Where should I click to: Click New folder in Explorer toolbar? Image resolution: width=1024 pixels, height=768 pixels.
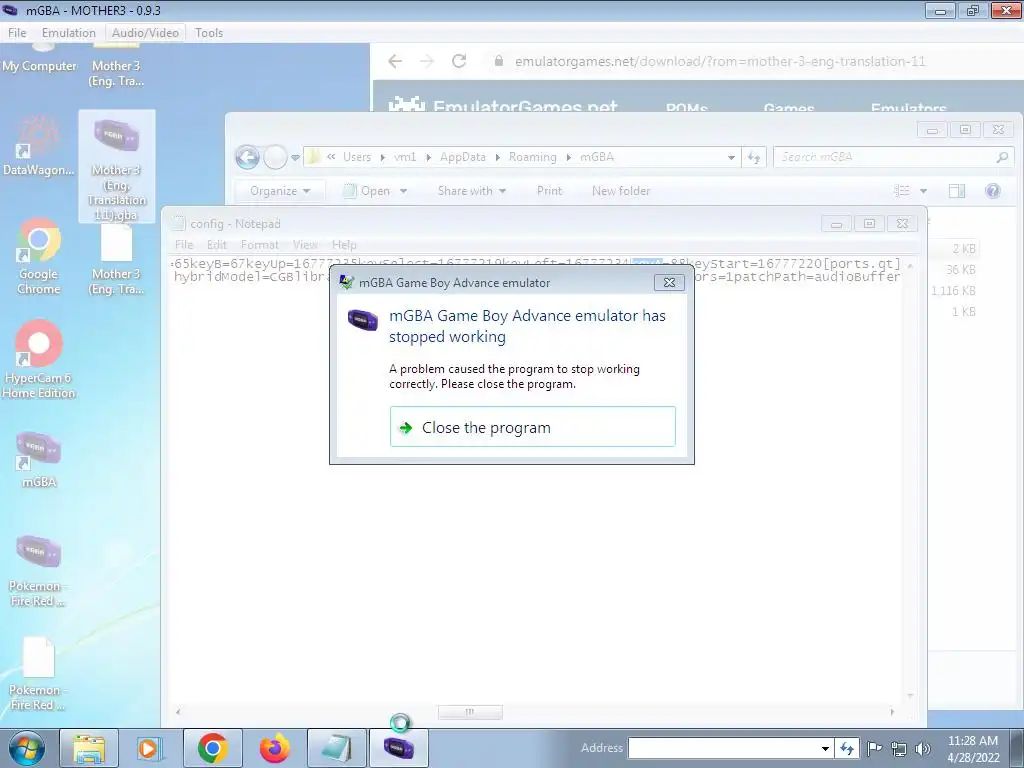621,191
